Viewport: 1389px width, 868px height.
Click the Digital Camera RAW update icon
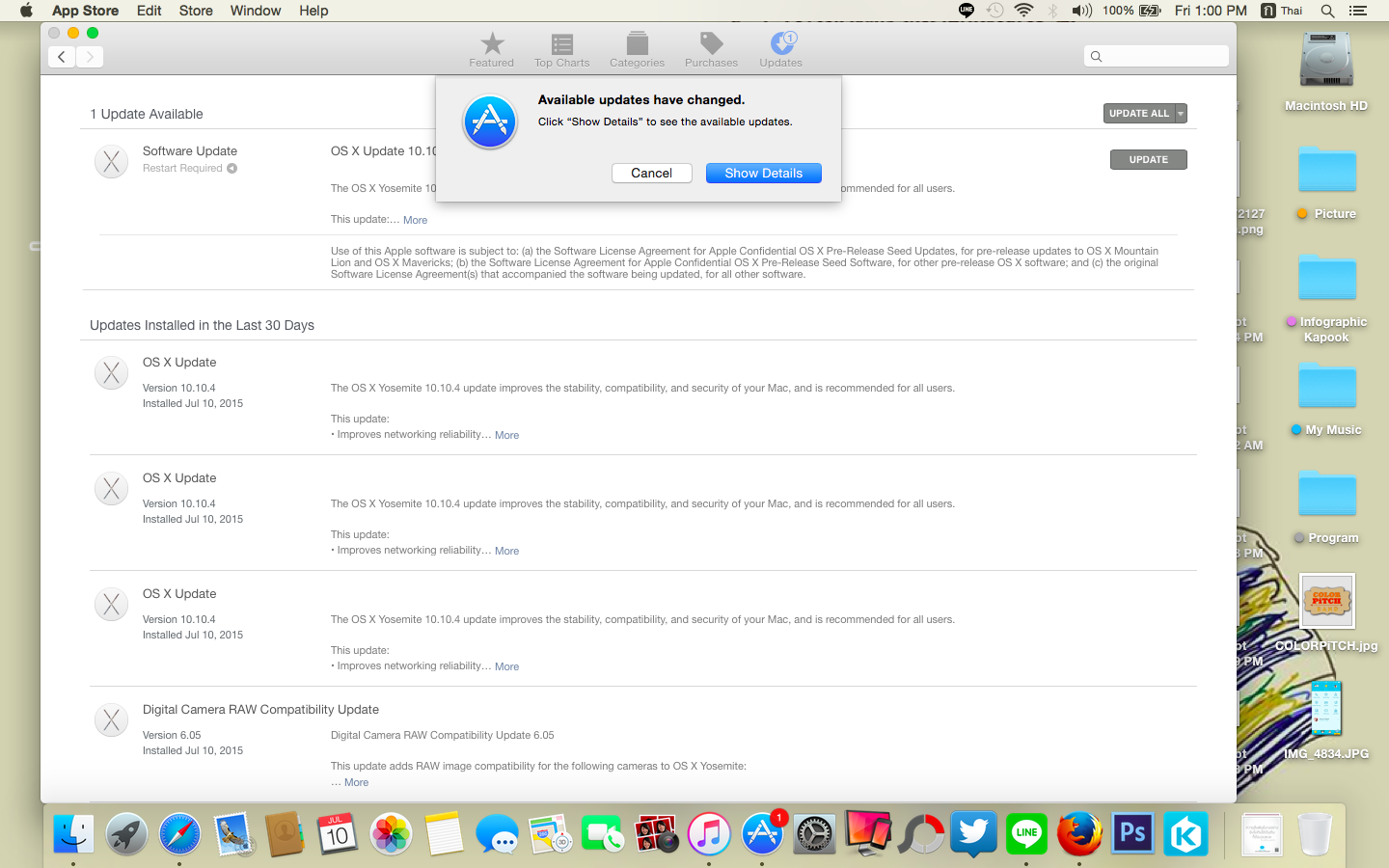pyautogui.click(x=112, y=719)
